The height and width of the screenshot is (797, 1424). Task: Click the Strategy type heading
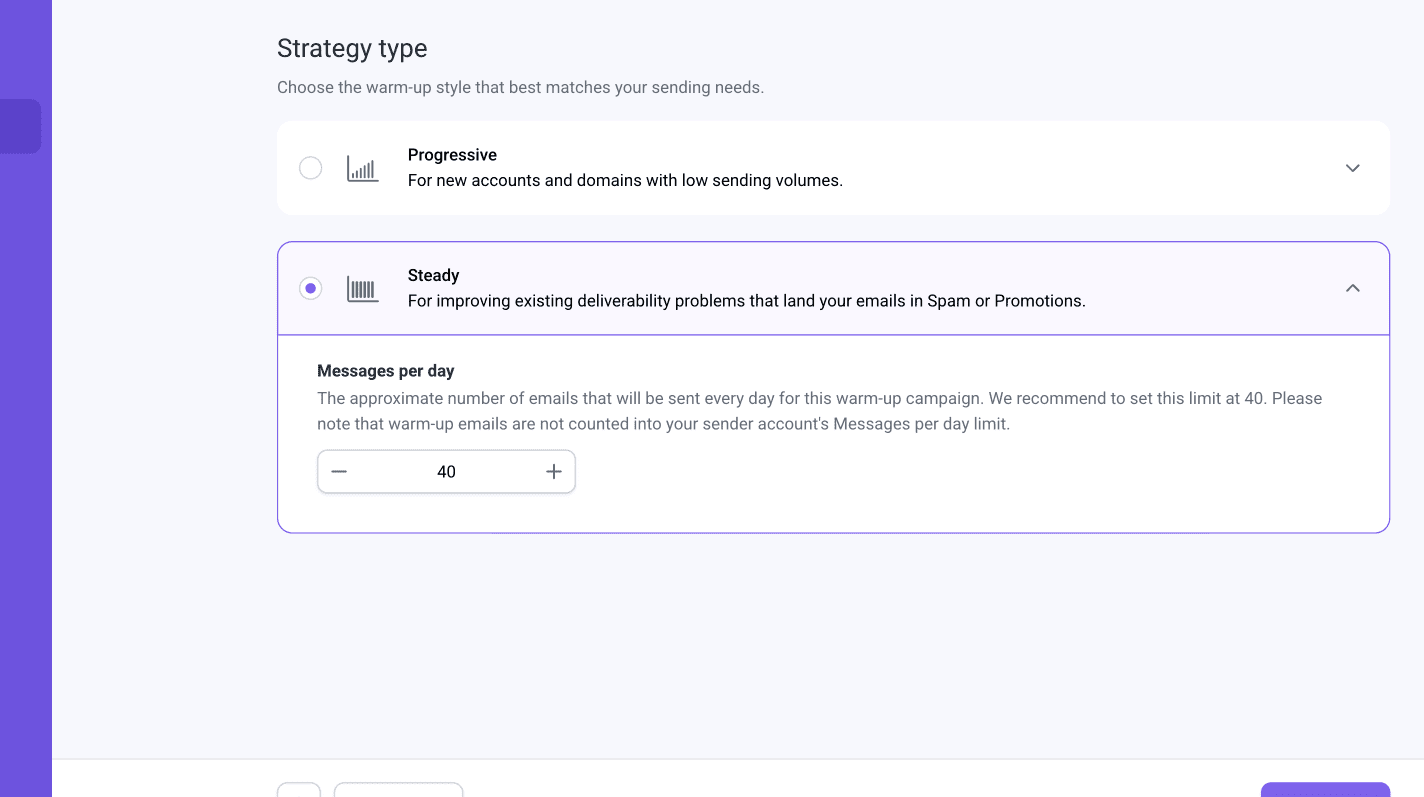click(x=352, y=48)
